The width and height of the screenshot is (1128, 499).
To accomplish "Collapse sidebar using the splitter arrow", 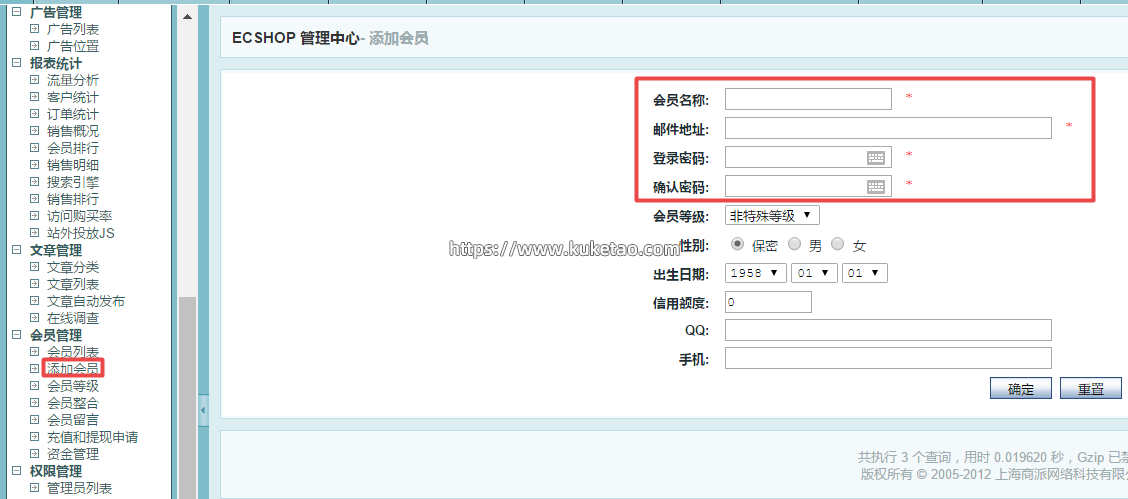I will tap(203, 411).
